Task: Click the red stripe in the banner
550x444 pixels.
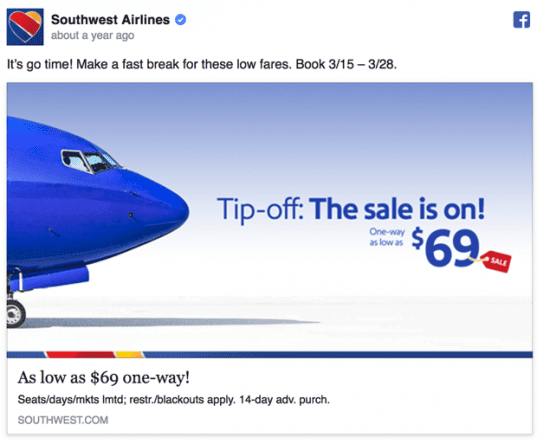Action: click(x=81, y=355)
